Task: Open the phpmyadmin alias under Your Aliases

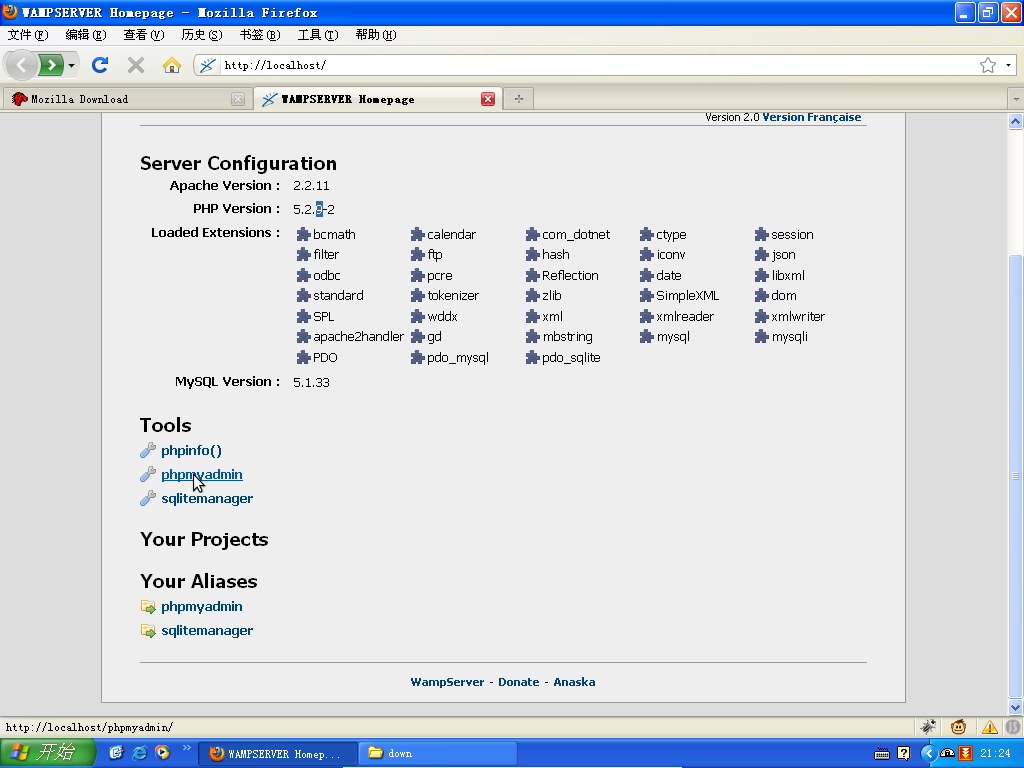Action: pyautogui.click(x=202, y=607)
